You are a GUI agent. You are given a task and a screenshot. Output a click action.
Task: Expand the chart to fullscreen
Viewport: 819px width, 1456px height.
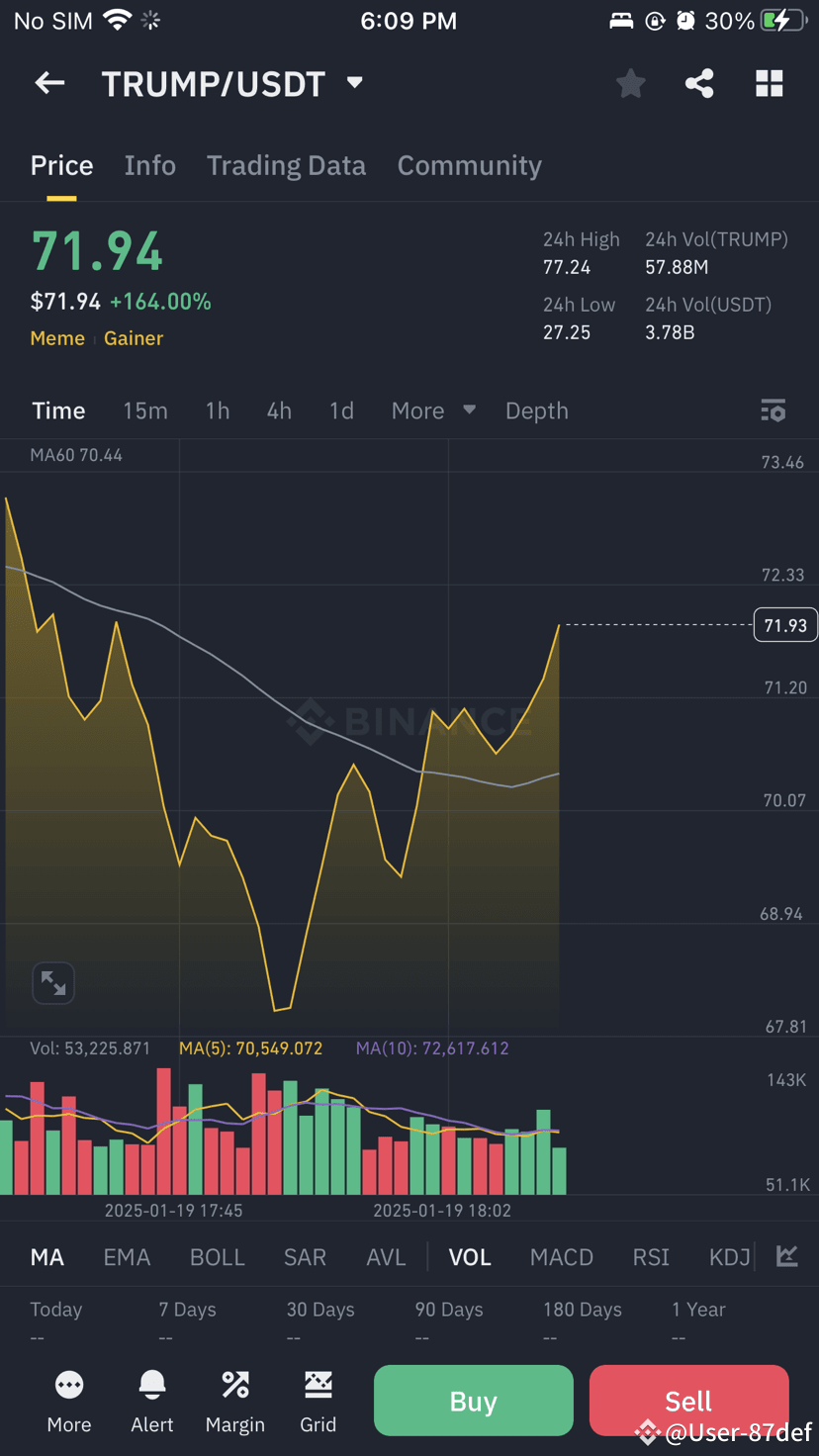click(53, 983)
